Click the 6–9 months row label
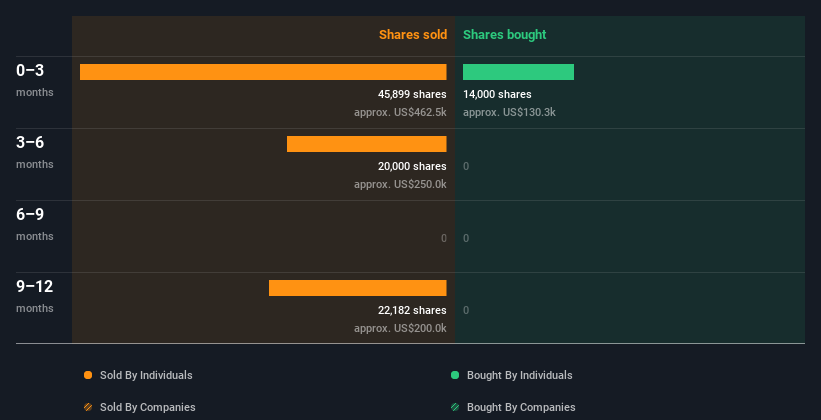 [35, 224]
